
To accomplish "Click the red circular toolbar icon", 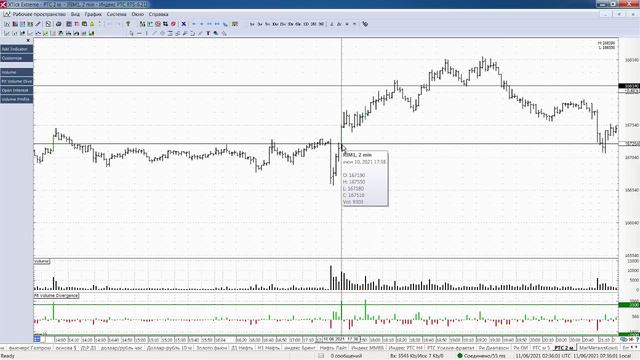I will [173, 24].
